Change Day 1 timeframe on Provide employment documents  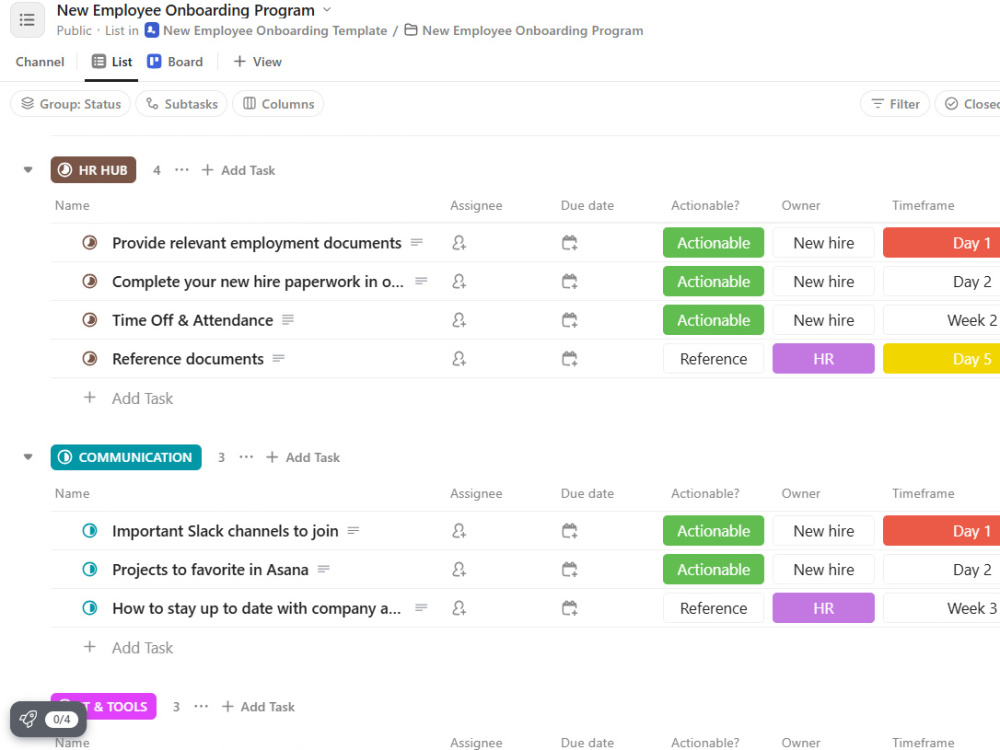coord(942,243)
